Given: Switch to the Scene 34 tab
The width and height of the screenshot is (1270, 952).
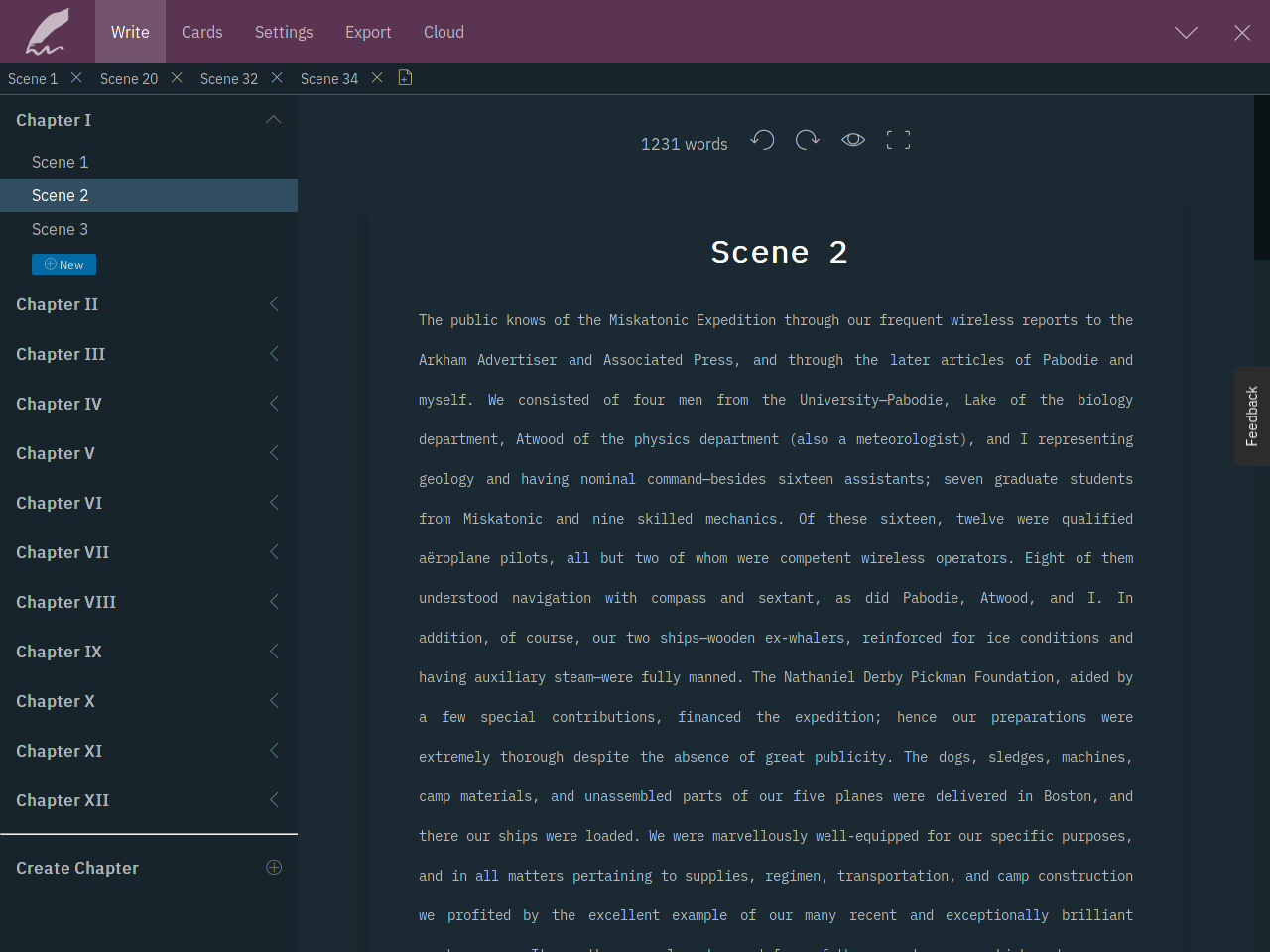Looking at the screenshot, I should point(329,79).
